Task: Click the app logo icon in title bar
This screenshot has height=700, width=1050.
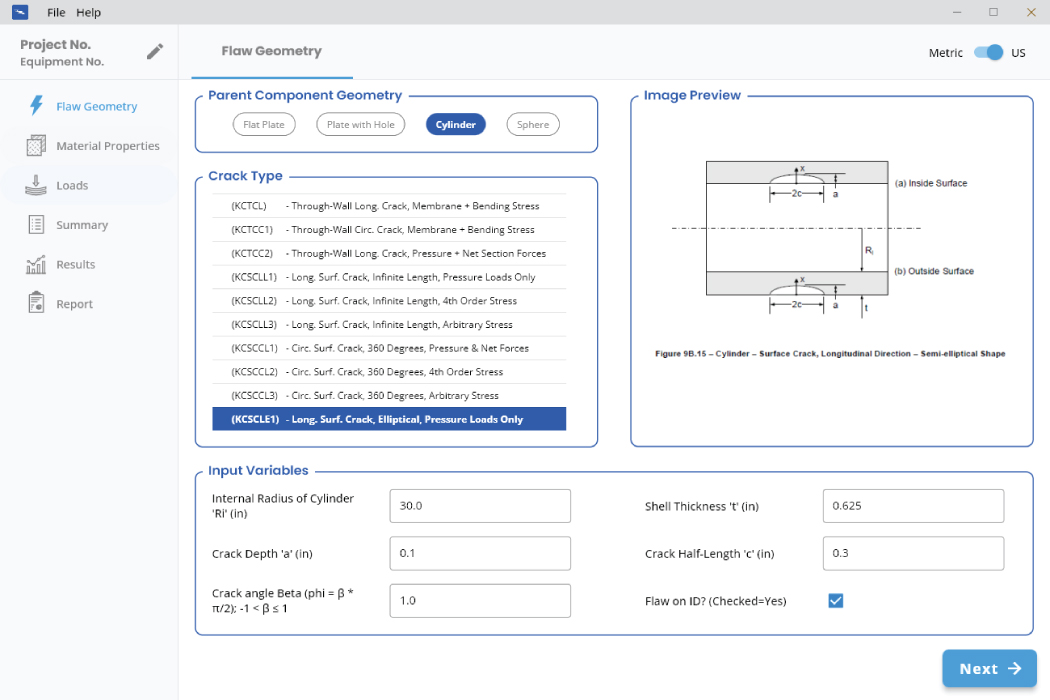Action: coord(20,13)
